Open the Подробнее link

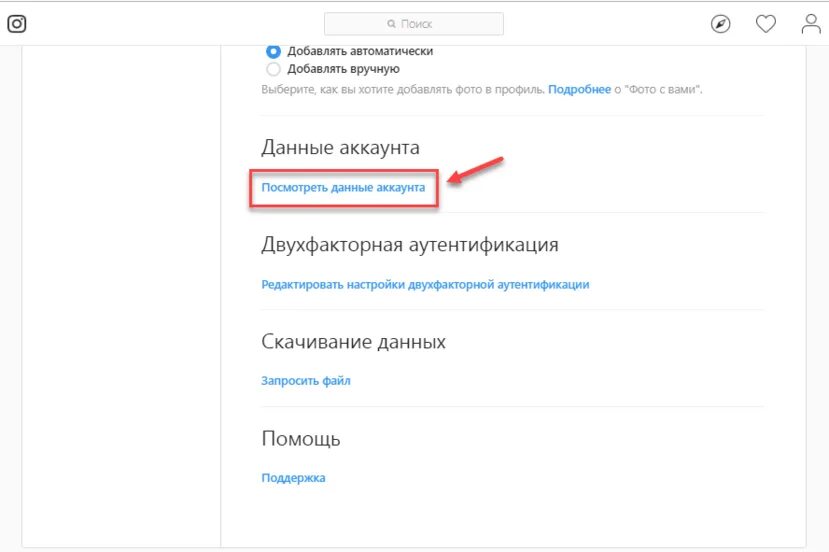coord(579,89)
